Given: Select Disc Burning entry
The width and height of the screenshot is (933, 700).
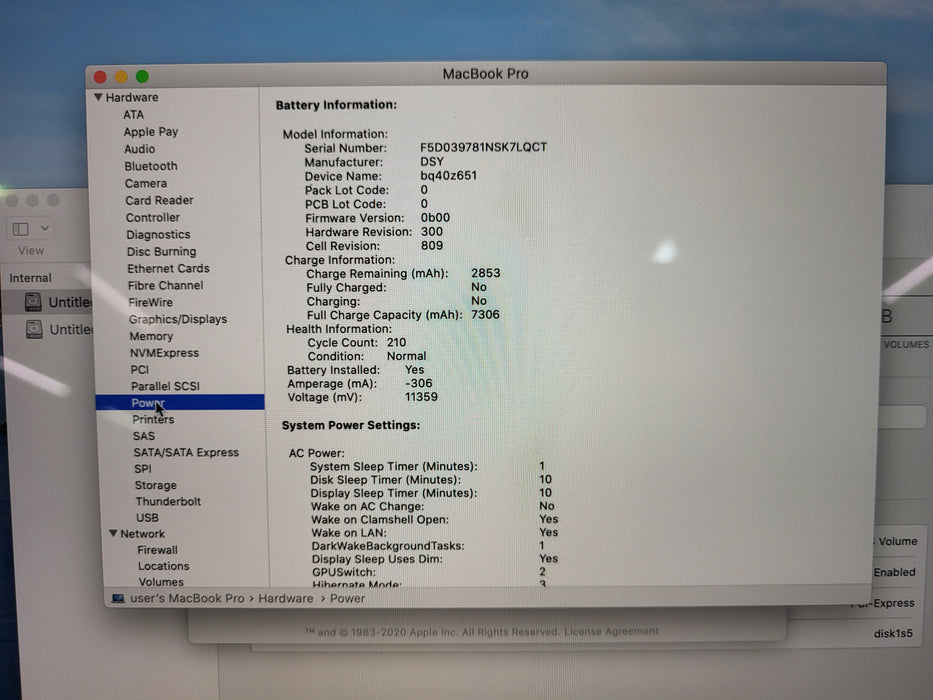Looking at the screenshot, I should pyautogui.click(x=161, y=251).
